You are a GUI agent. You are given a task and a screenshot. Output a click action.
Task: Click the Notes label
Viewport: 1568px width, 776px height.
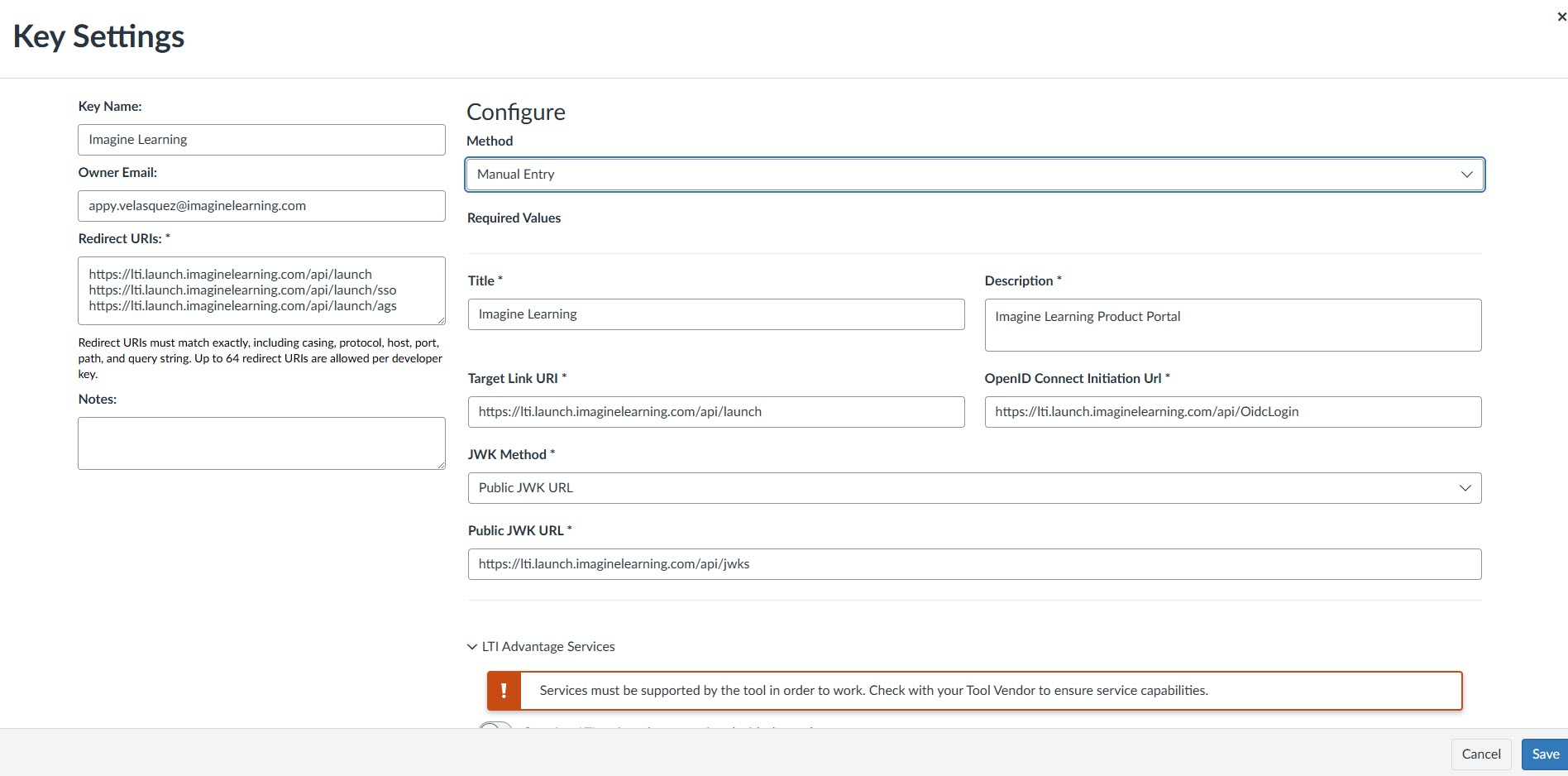(x=98, y=399)
